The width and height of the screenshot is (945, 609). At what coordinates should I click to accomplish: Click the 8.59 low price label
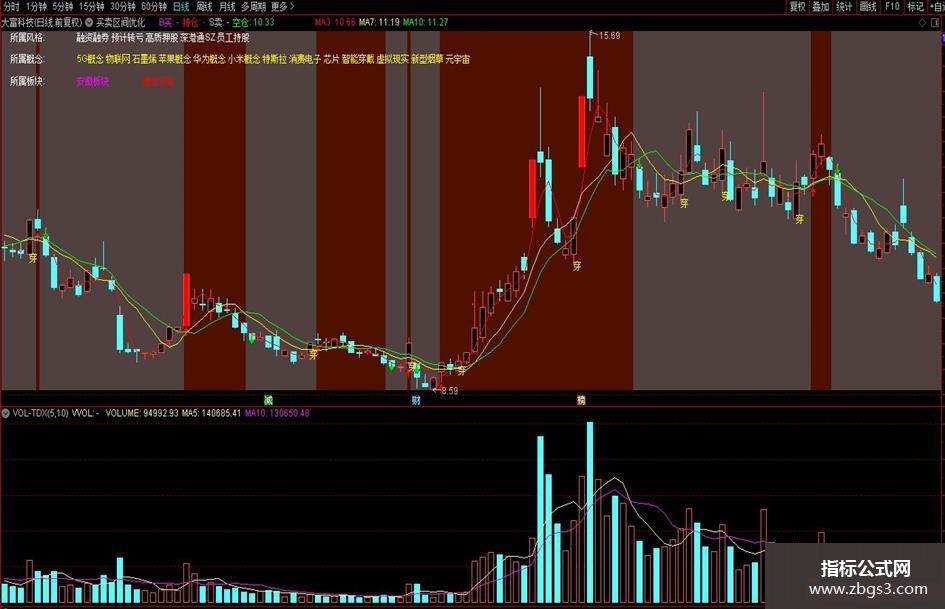coord(450,391)
